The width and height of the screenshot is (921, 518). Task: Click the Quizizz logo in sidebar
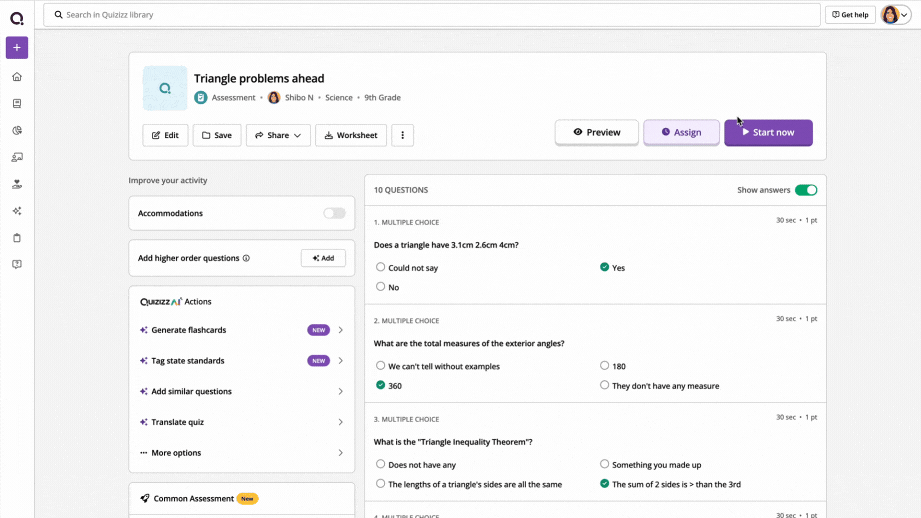[17, 18]
